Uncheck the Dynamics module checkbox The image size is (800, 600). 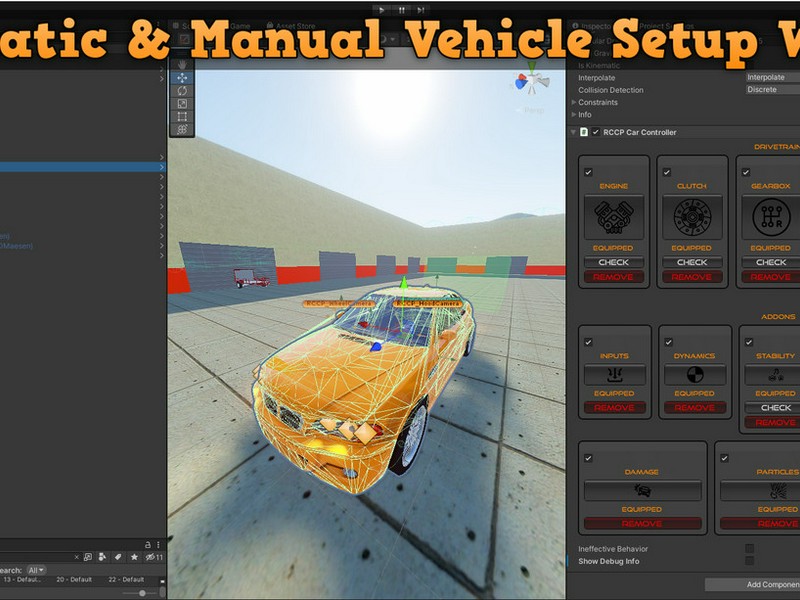coord(668,342)
